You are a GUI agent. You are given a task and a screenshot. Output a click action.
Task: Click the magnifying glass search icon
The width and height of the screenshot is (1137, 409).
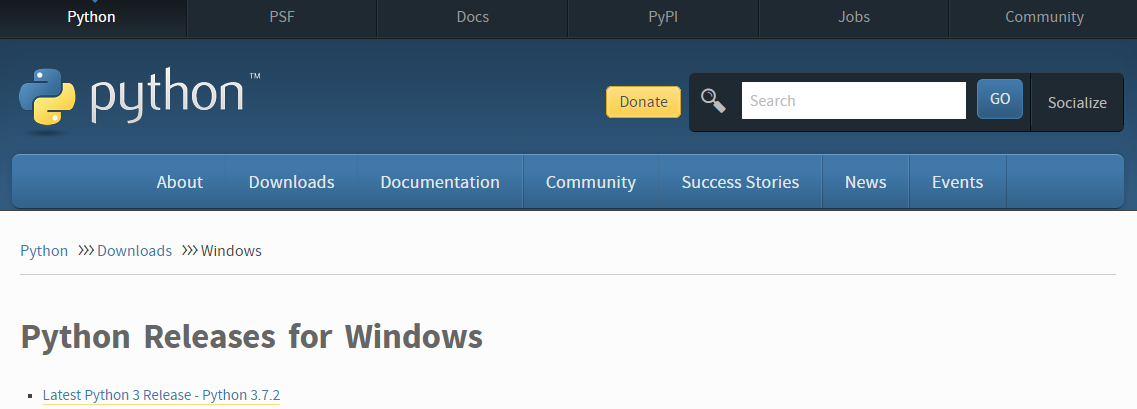714,101
